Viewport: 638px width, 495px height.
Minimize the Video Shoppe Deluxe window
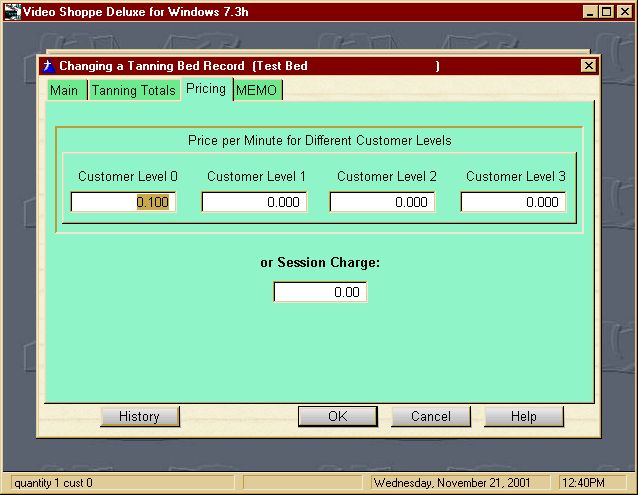click(x=592, y=12)
